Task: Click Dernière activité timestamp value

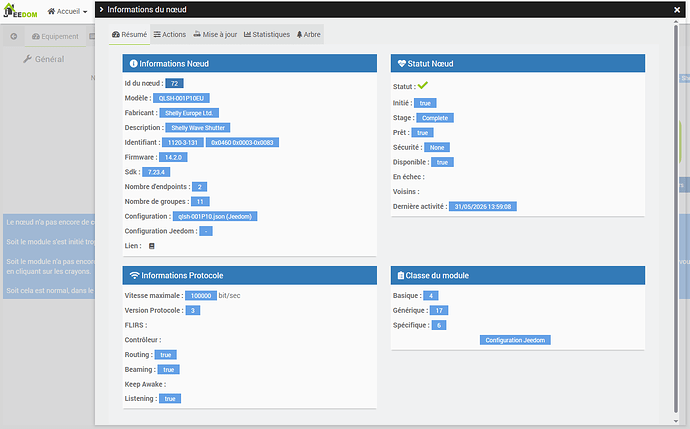Action: (x=483, y=206)
